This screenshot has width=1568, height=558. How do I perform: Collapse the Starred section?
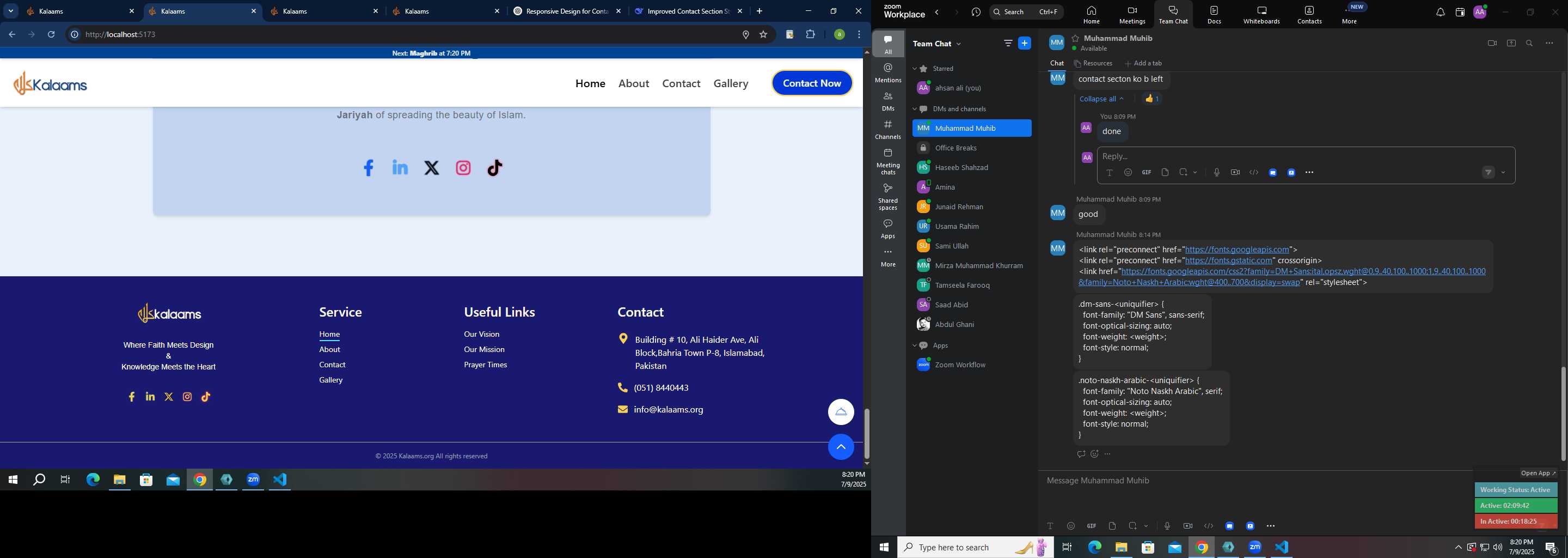click(x=914, y=69)
